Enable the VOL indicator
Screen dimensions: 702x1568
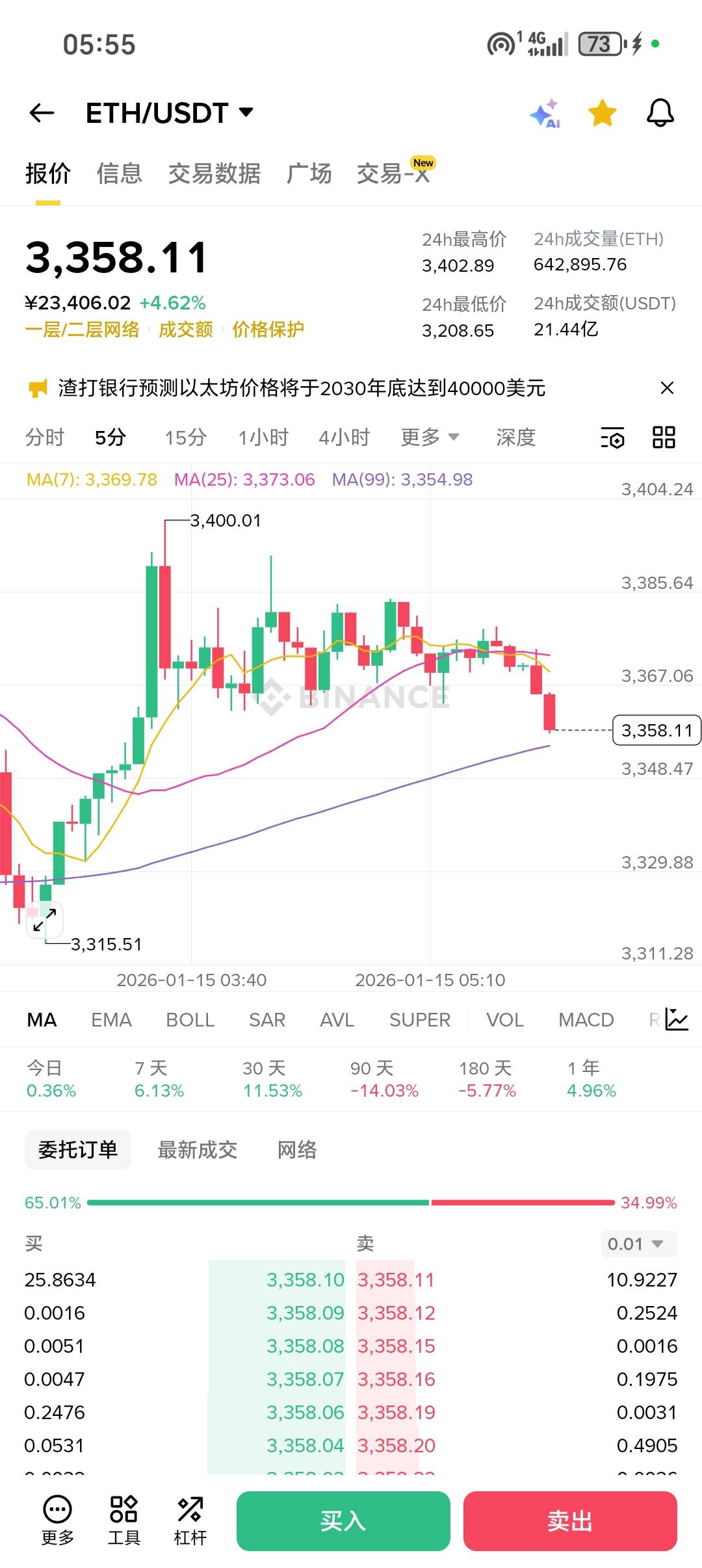[x=504, y=1020]
